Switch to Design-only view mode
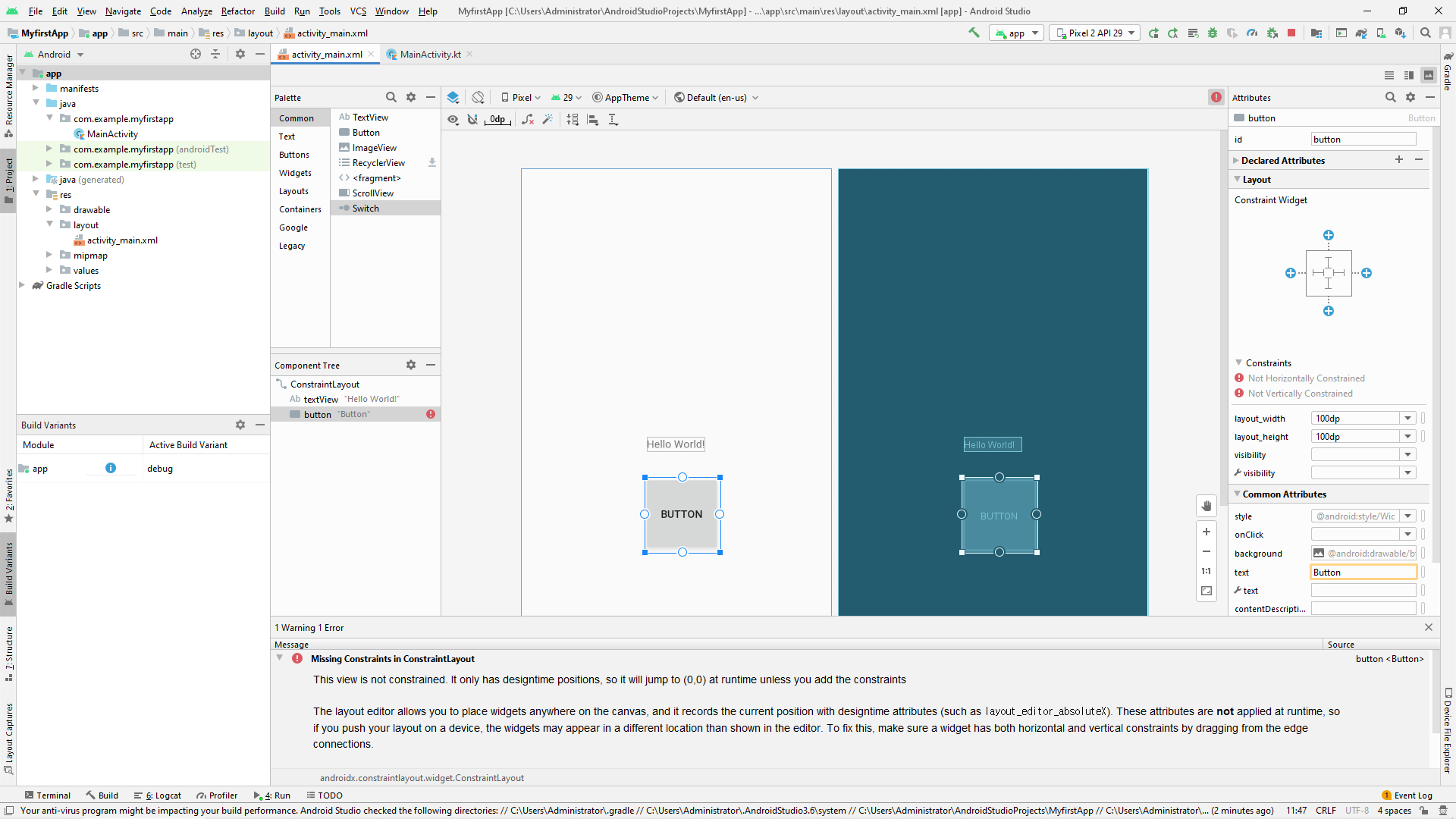This screenshot has height=819, width=1456. (1429, 75)
